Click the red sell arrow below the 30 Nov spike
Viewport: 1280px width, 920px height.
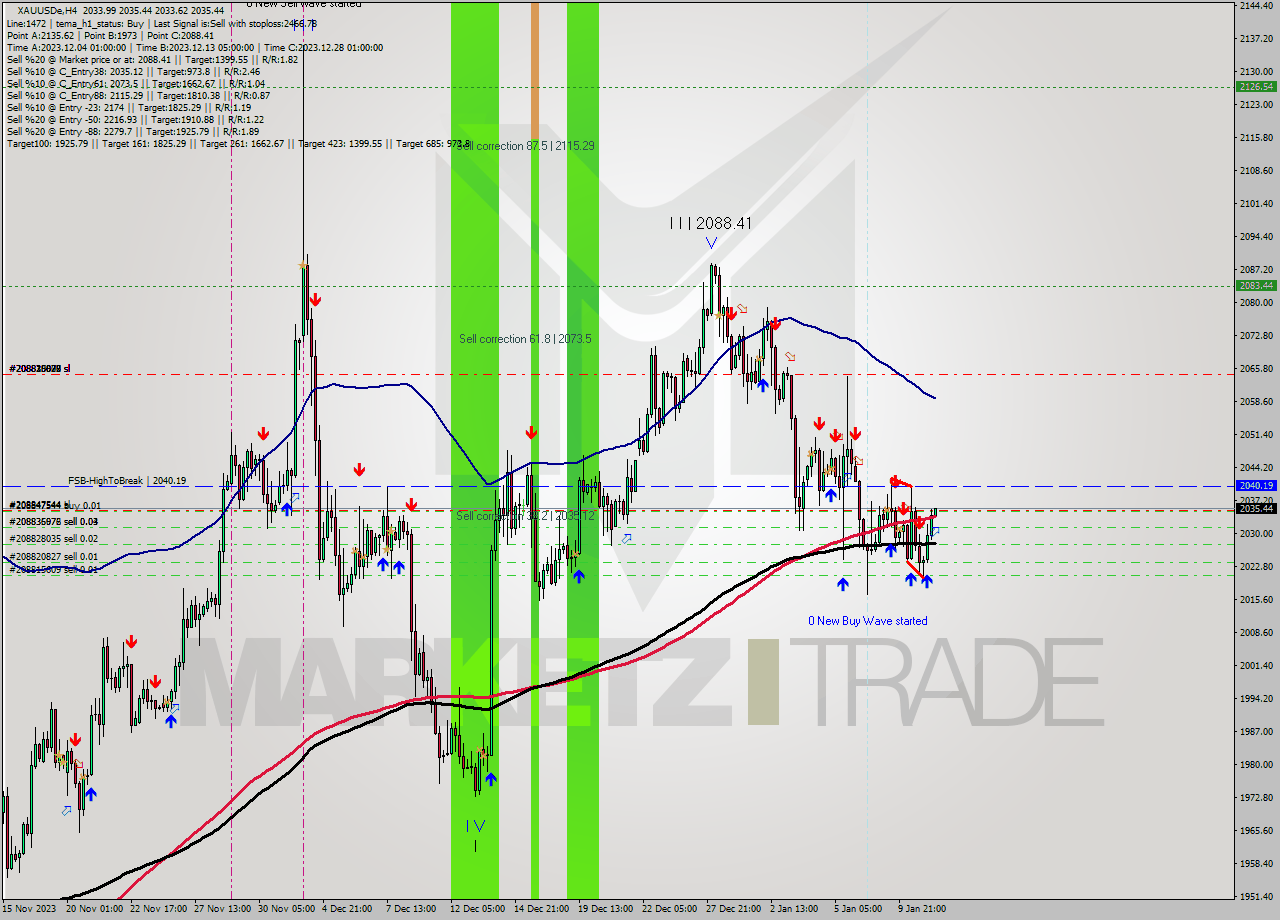click(315, 299)
